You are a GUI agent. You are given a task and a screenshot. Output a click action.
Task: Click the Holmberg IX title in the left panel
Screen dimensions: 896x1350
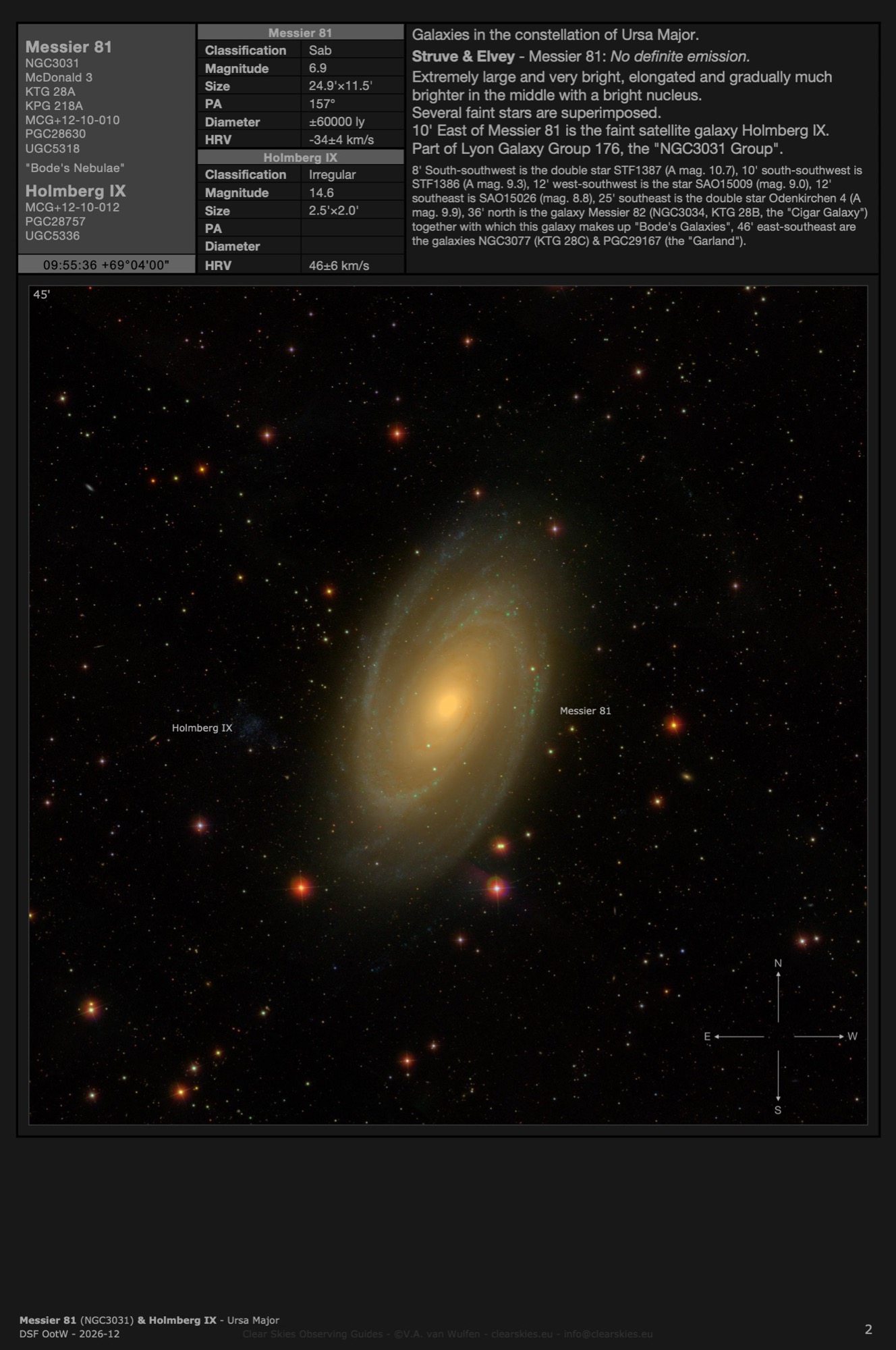point(76,191)
